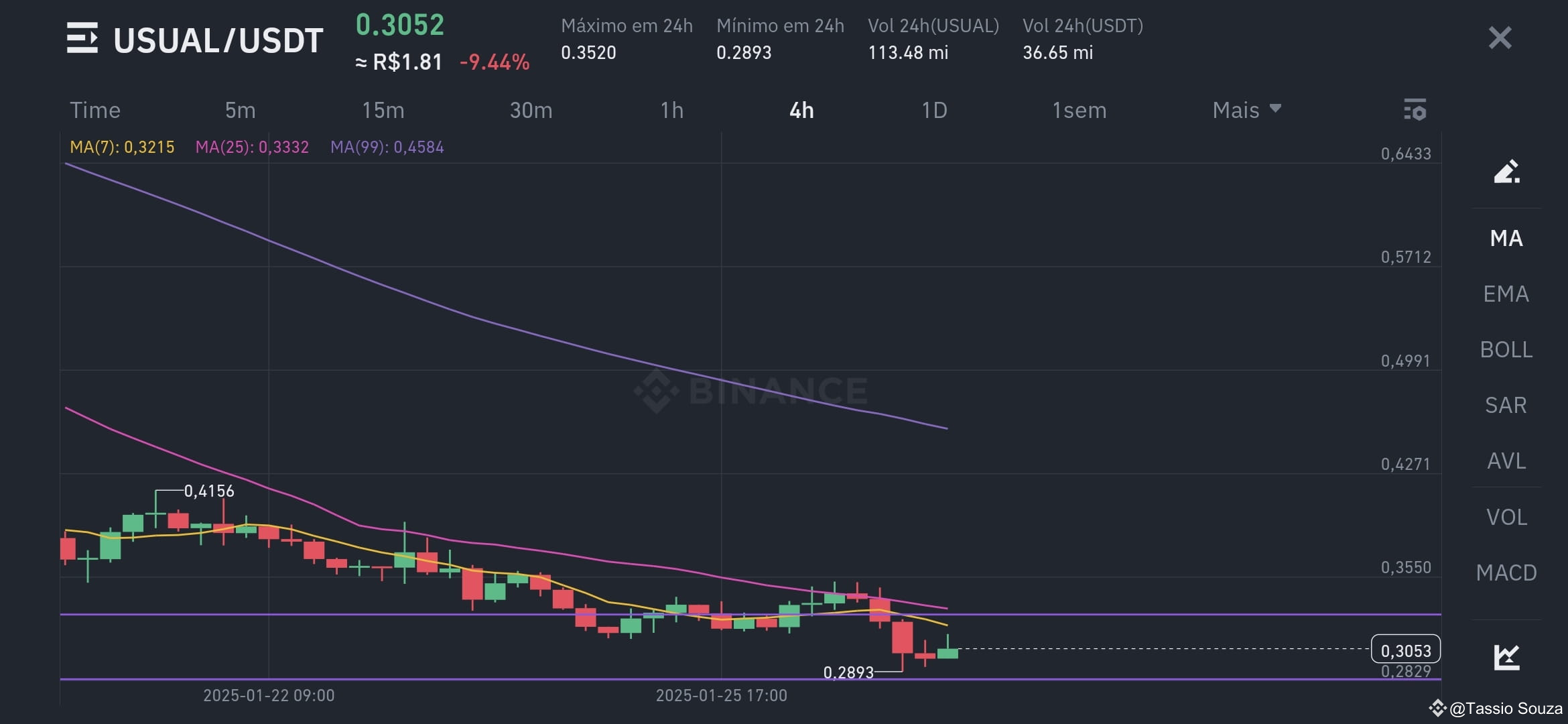Click the Vol 24h(USDT) value 36.65 mi
1568x724 pixels.
click(x=1057, y=52)
